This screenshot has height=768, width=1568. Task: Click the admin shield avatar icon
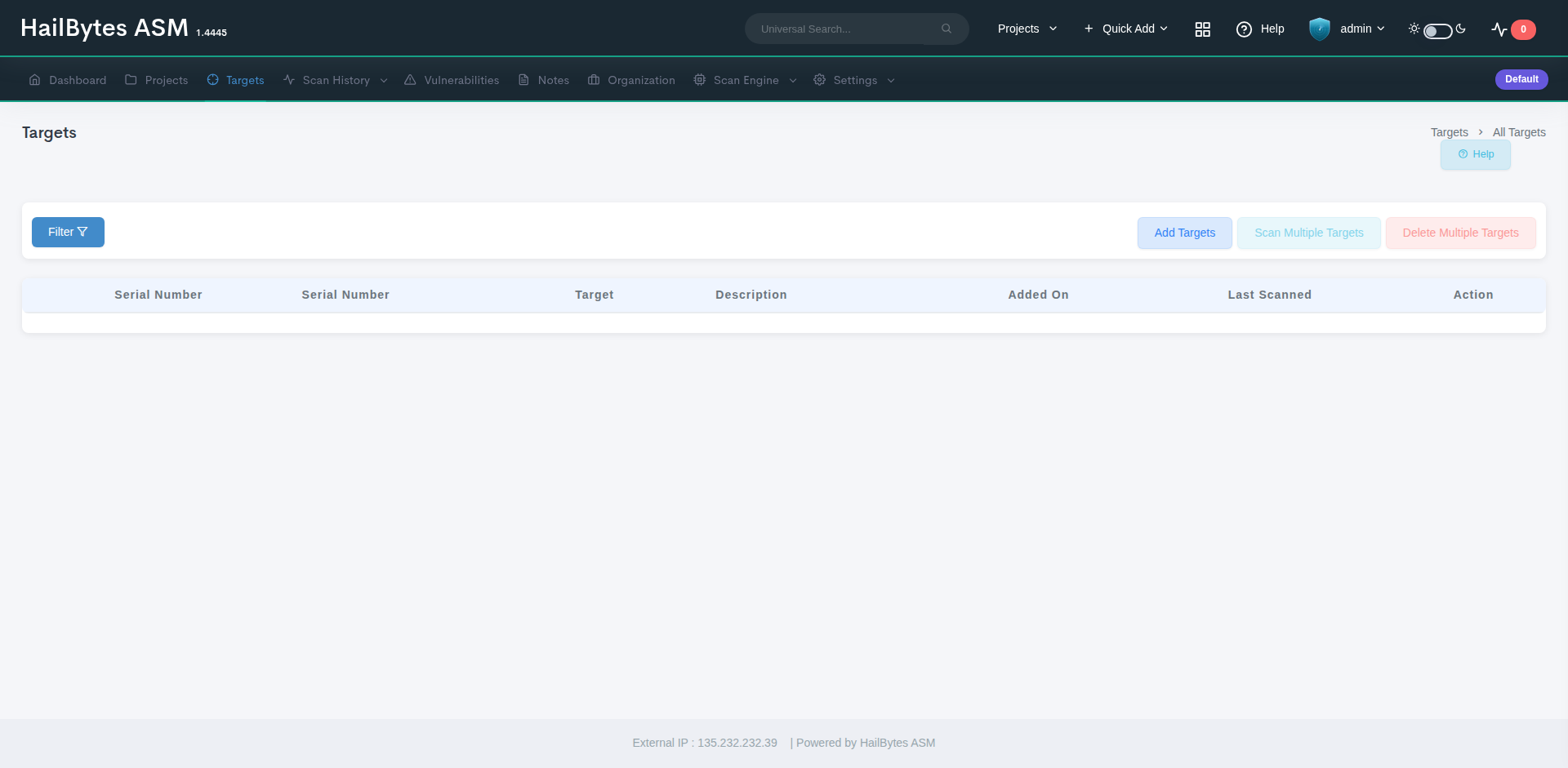pyautogui.click(x=1320, y=29)
